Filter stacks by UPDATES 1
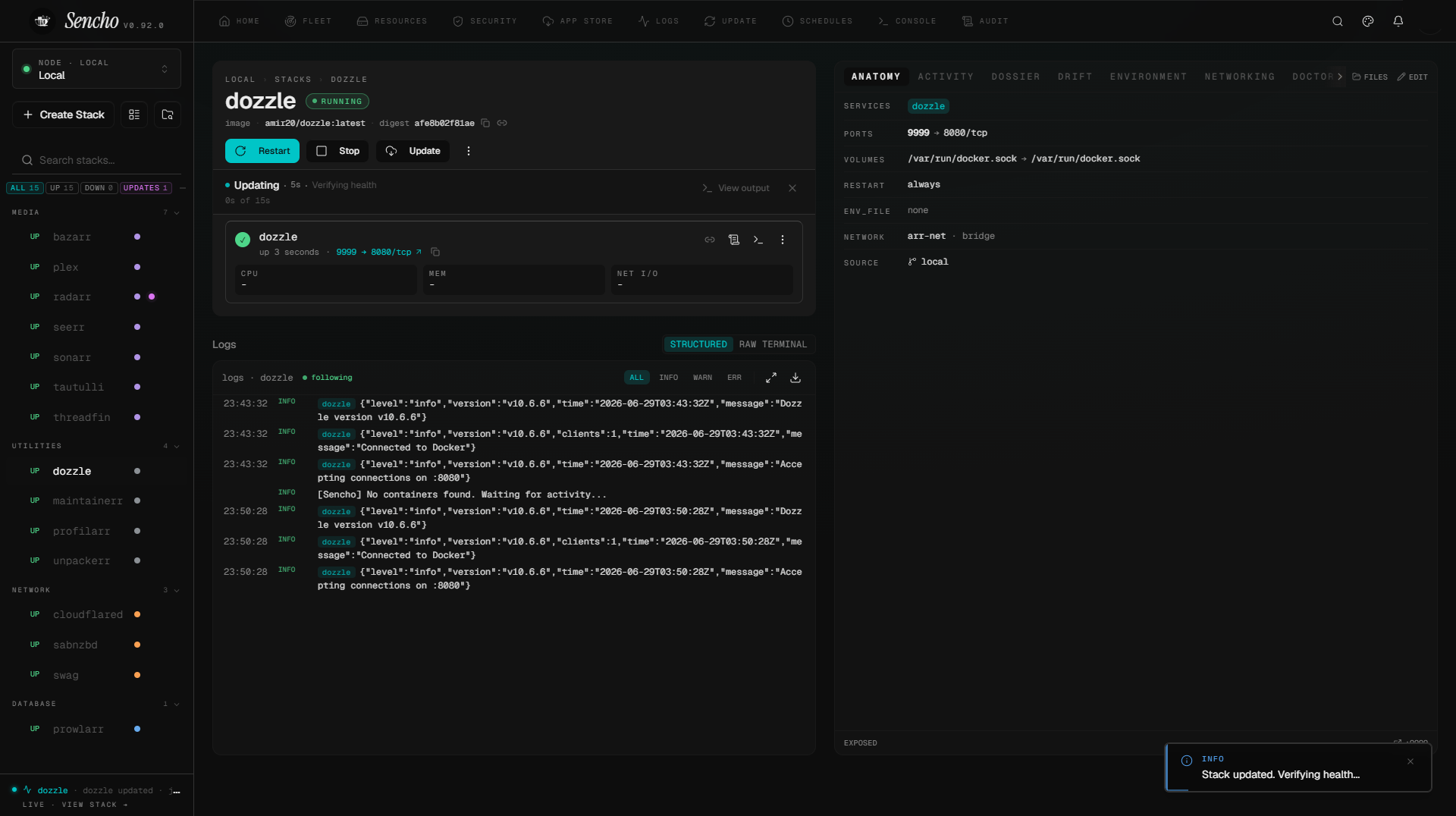1456x816 pixels. tap(146, 188)
